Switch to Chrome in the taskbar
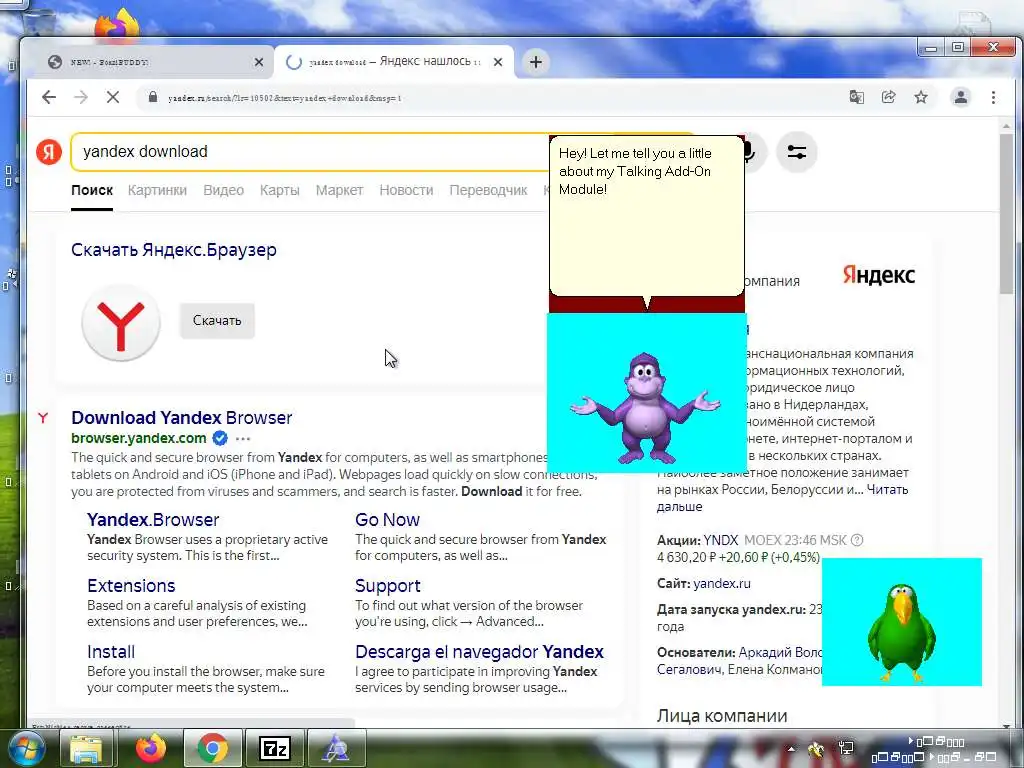 212,748
